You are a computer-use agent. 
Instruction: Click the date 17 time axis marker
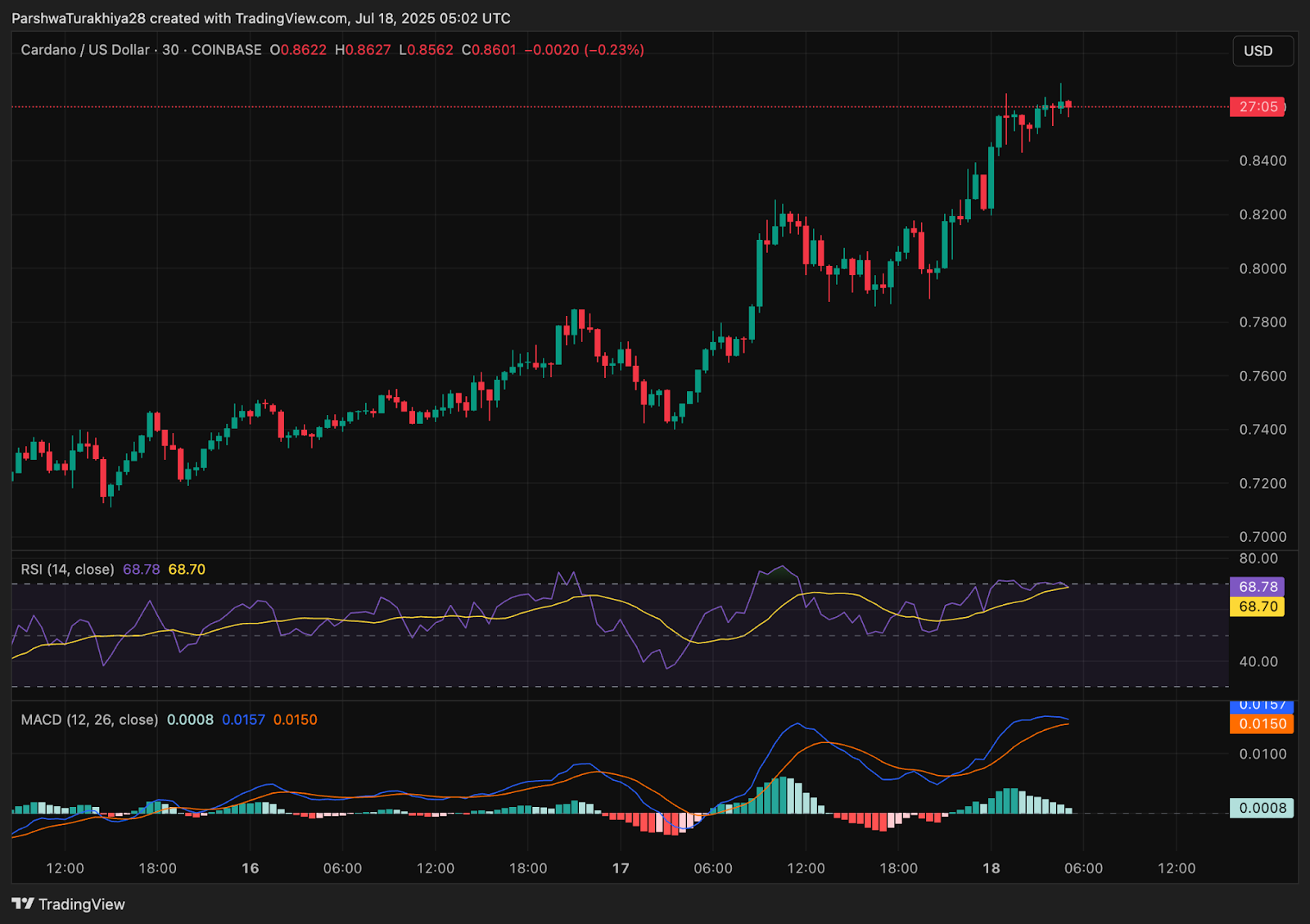(621, 868)
